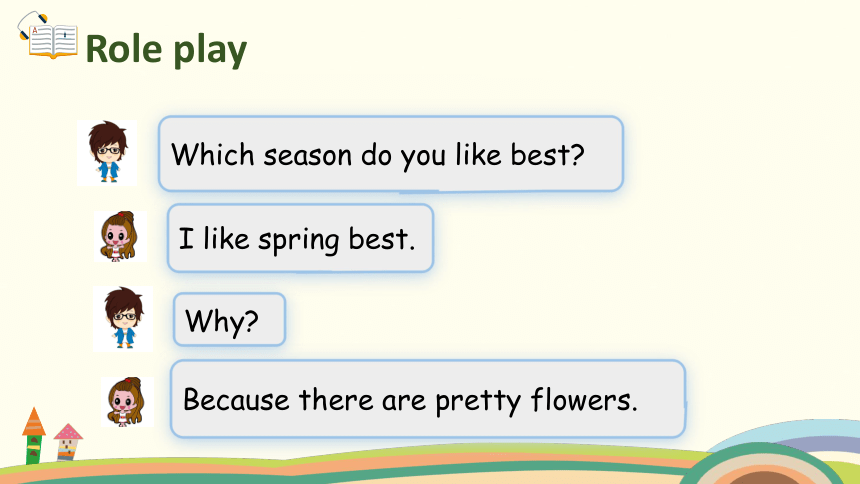Select the 'Which season do you like best?' bubble
Image resolution: width=860 pixels, height=484 pixels.
point(391,154)
